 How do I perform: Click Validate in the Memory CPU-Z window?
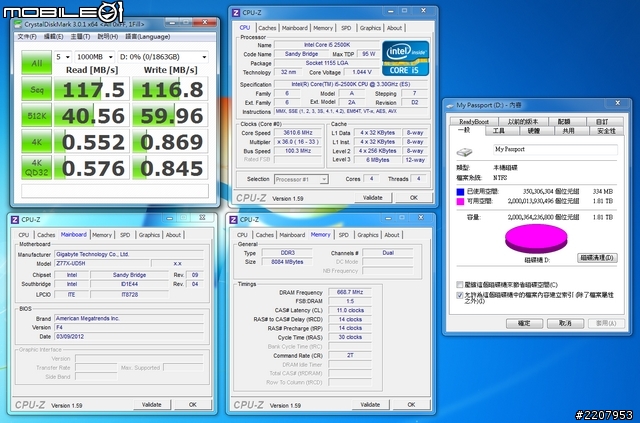click(x=370, y=405)
